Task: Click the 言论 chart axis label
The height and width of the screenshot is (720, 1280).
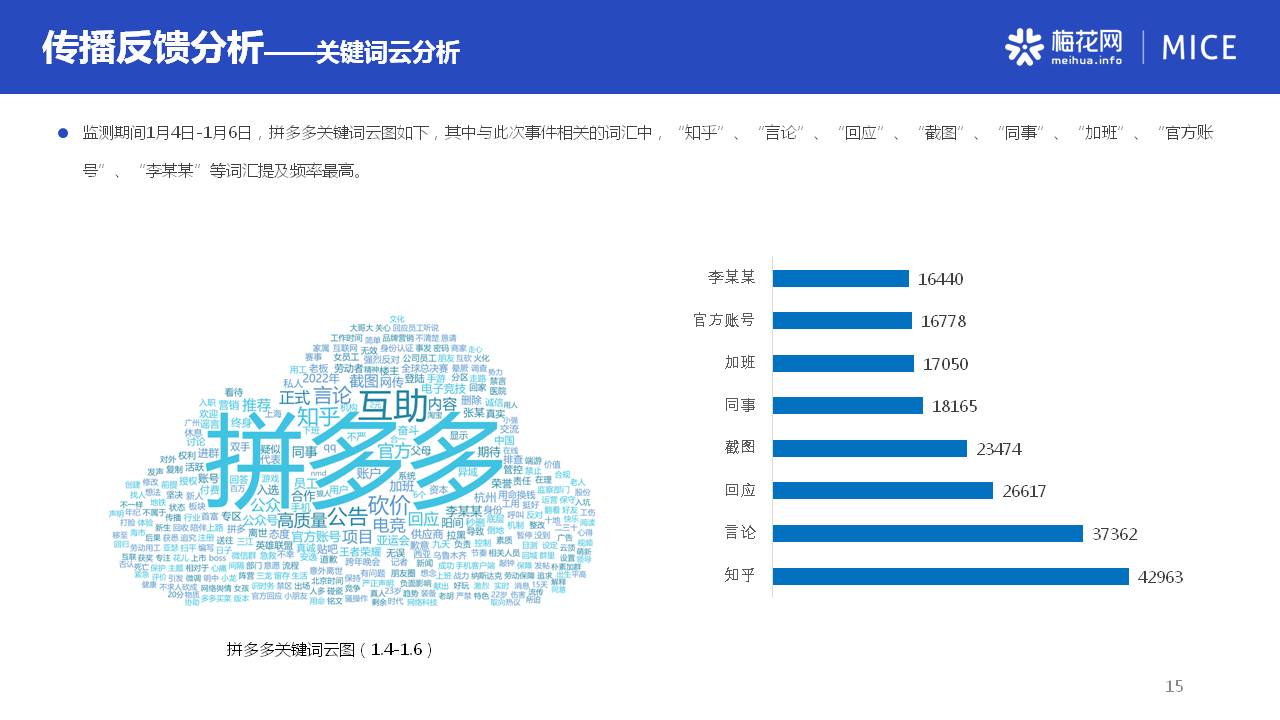Action: [740, 533]
